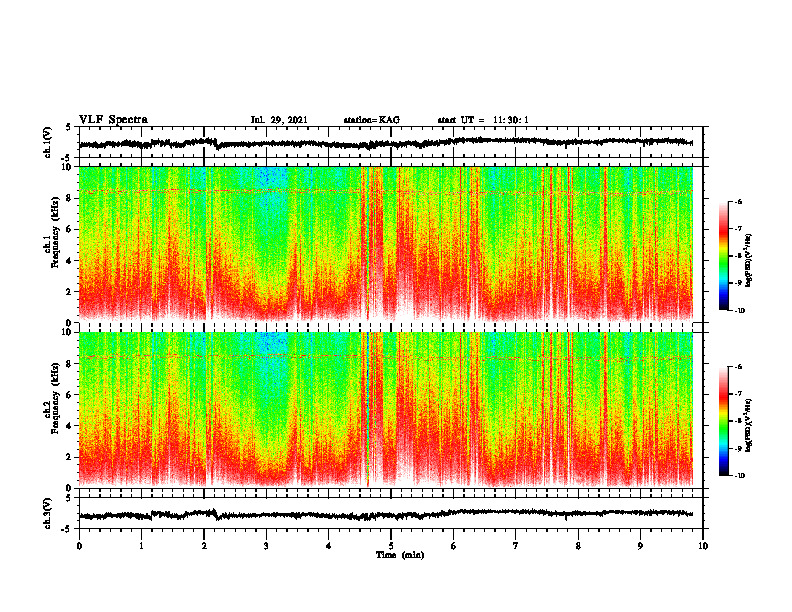Viewport: 792px width, 612px height.
Task: Click the log(PSD) label beside ch.2 color scale
Action: [750, 425]
